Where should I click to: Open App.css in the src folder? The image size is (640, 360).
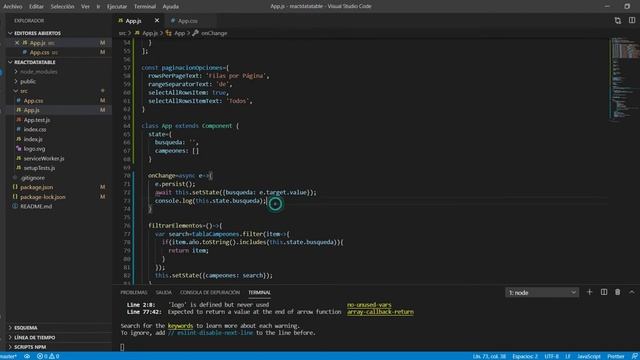33,101
